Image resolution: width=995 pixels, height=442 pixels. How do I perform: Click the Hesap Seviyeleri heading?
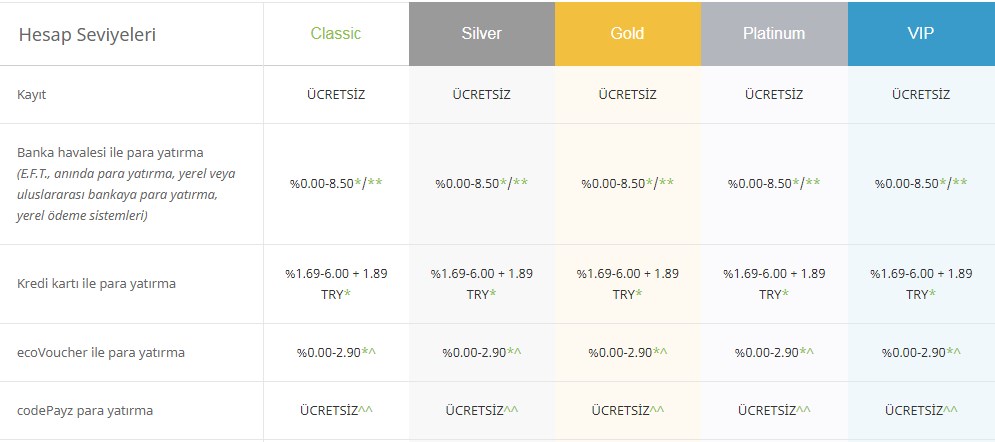point(87,35)
